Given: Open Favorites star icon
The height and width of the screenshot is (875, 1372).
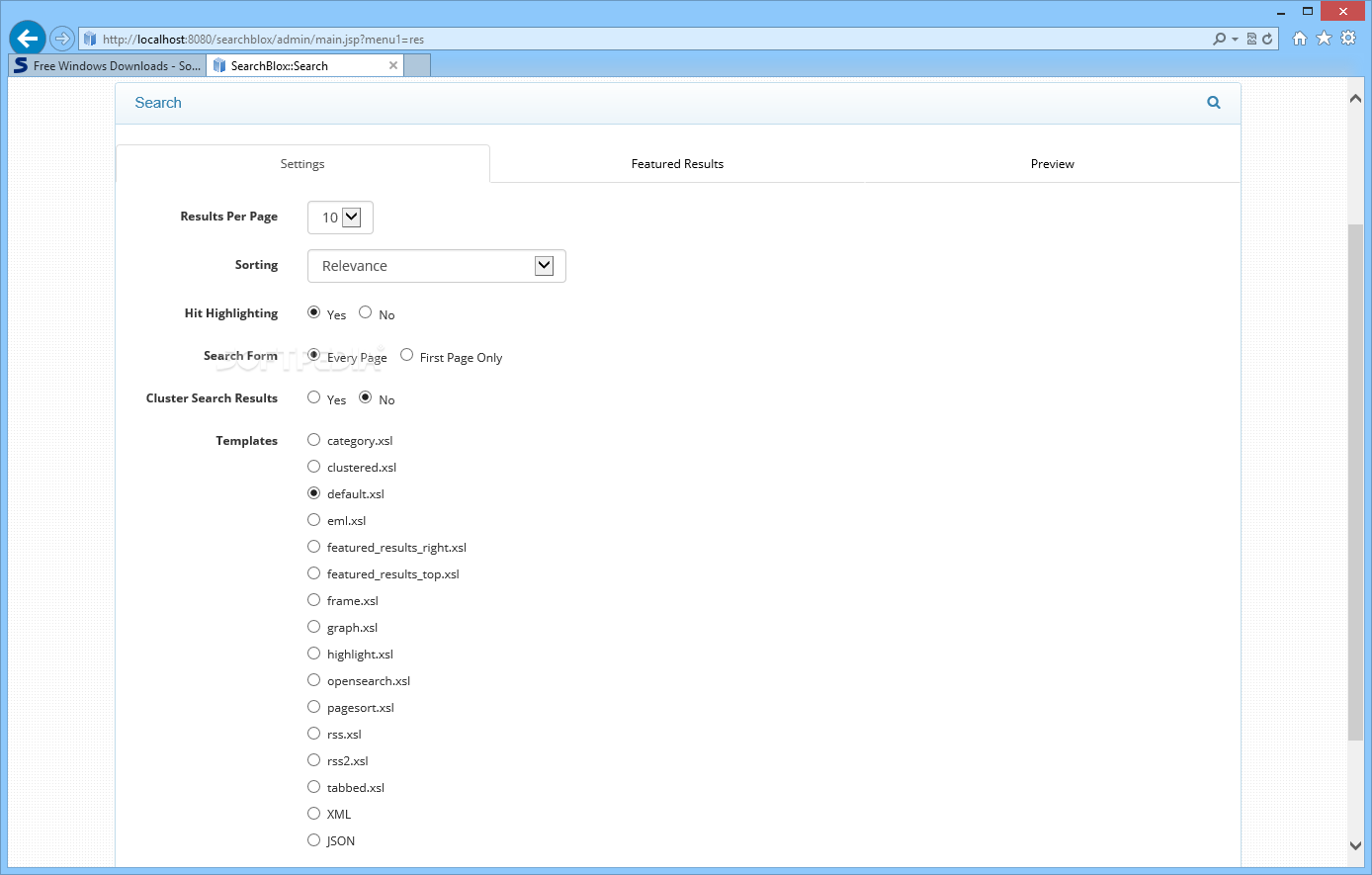Looking at the screenshot, I should pos(1325,39).
